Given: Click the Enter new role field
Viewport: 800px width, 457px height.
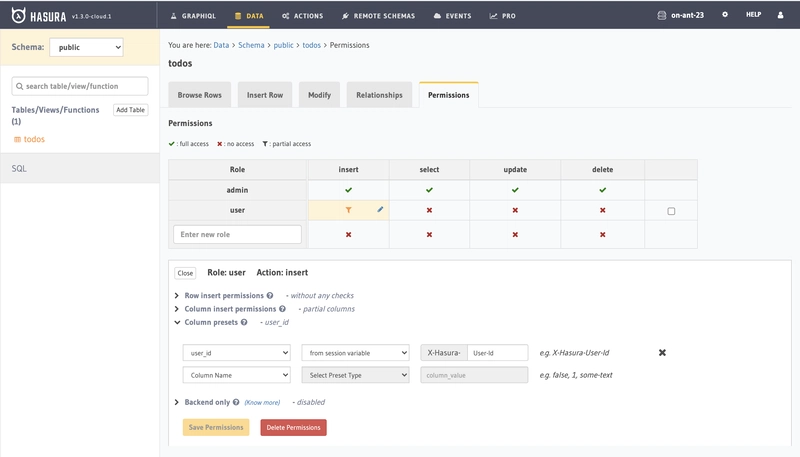Looking at the screenshot, I should pyautogui.click(x=237, y=235).
